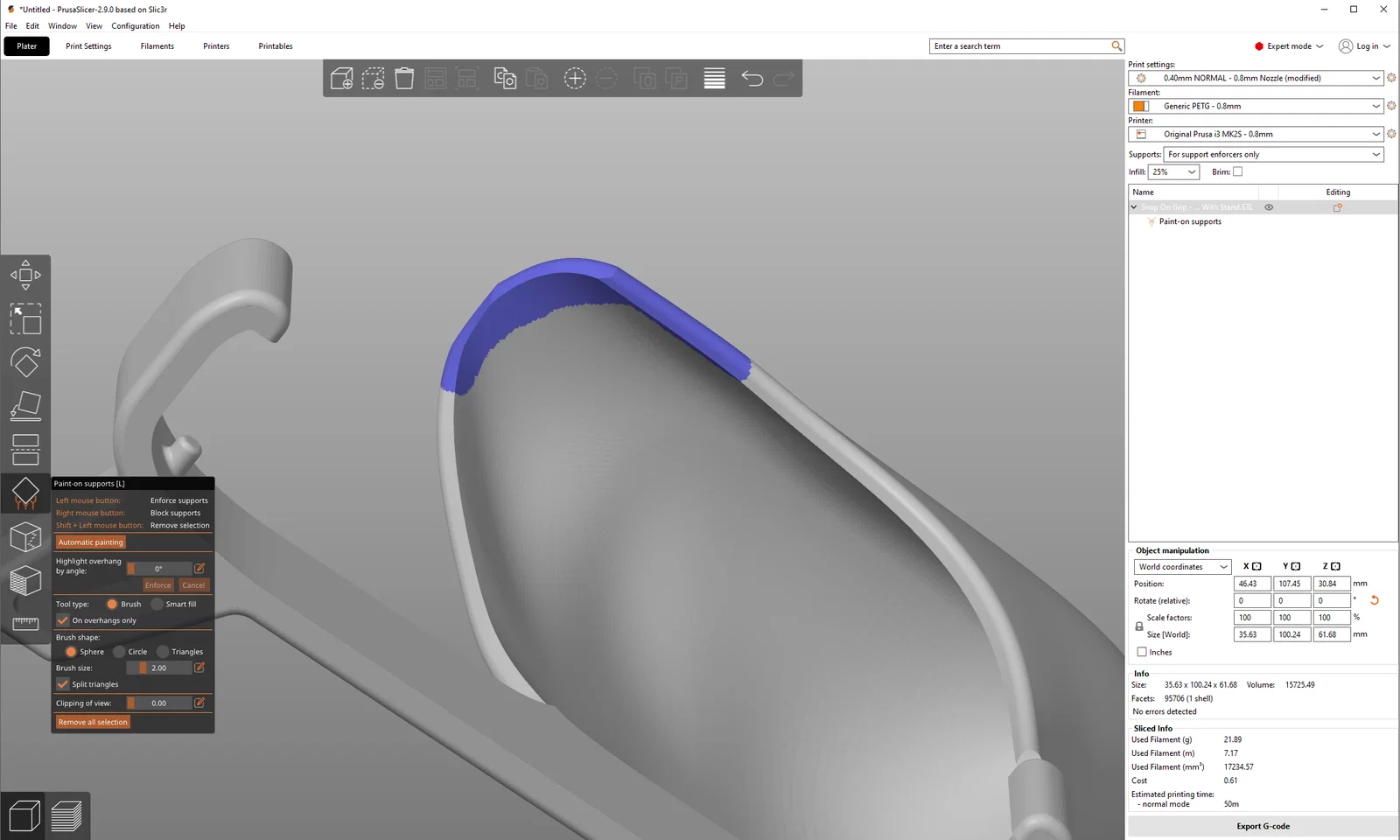Click the Automatic painting button
The height and width of the screenshot is (840, 1400).
91,542
